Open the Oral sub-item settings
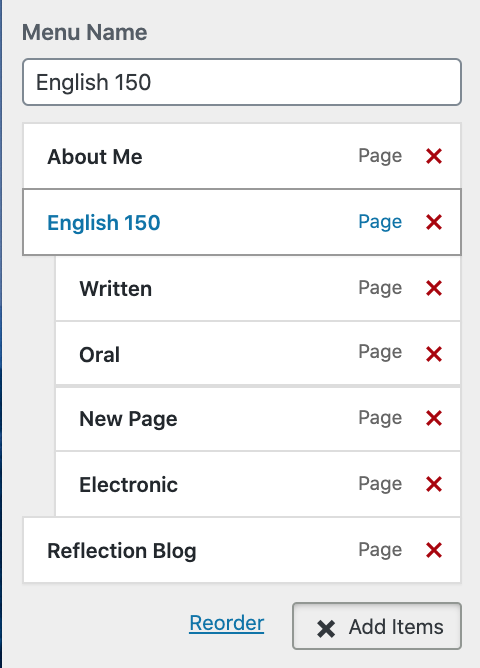 tap(258, 354)
